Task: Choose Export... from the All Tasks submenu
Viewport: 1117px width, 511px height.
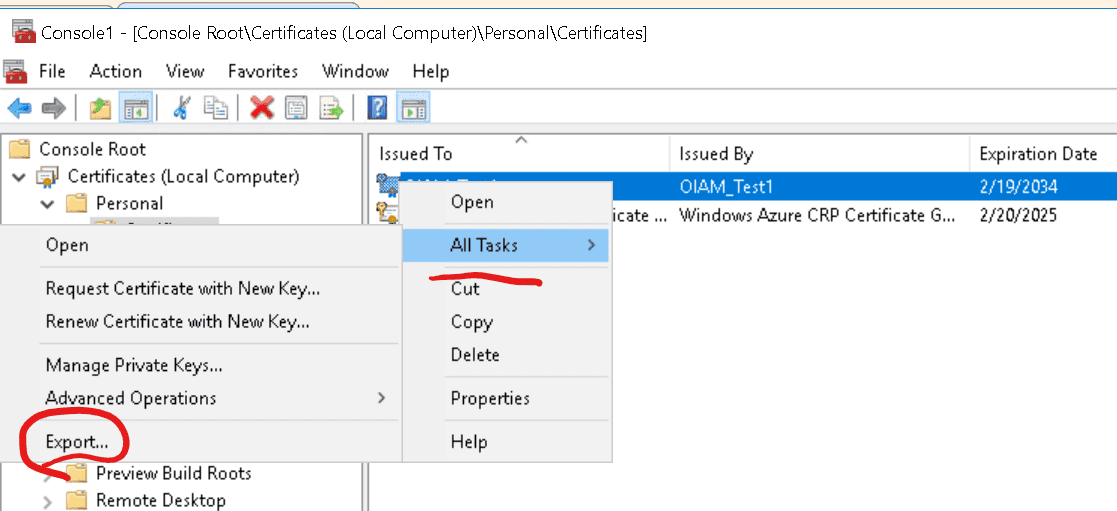Action: click(x=76, y=441)
